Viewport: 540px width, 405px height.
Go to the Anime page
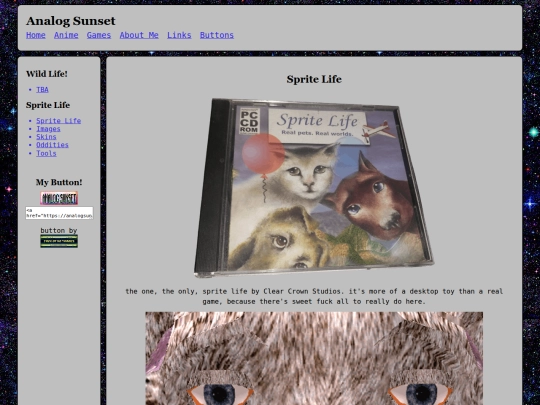66,35
